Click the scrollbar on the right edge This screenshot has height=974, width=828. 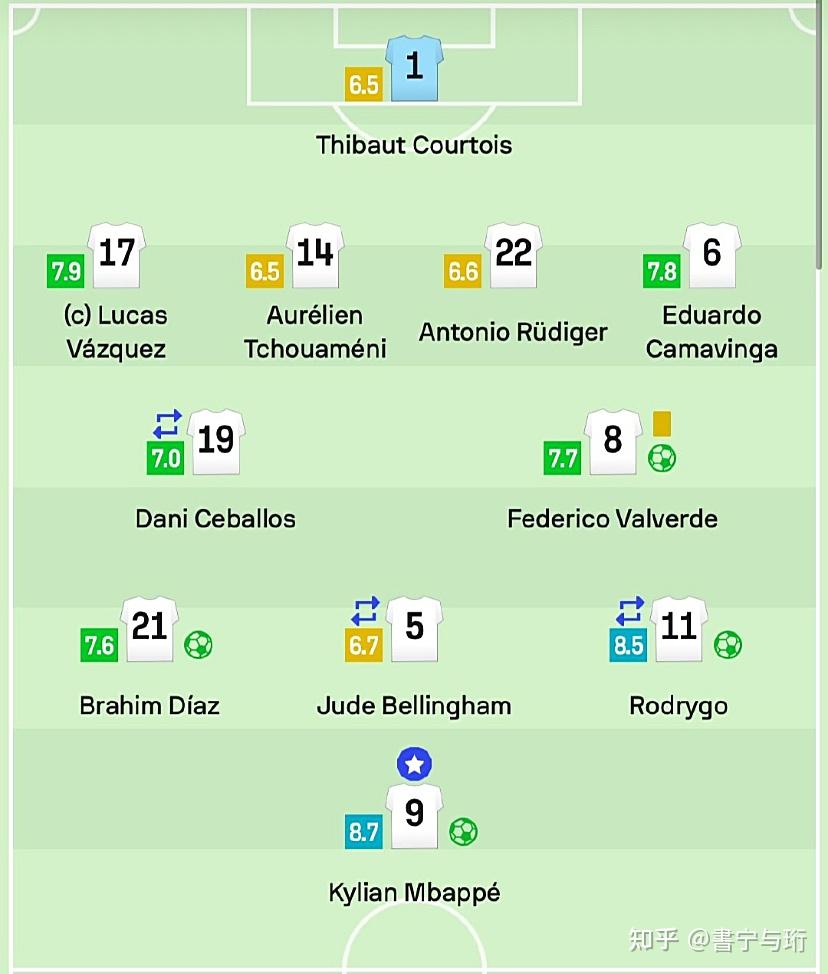(820, 135)
